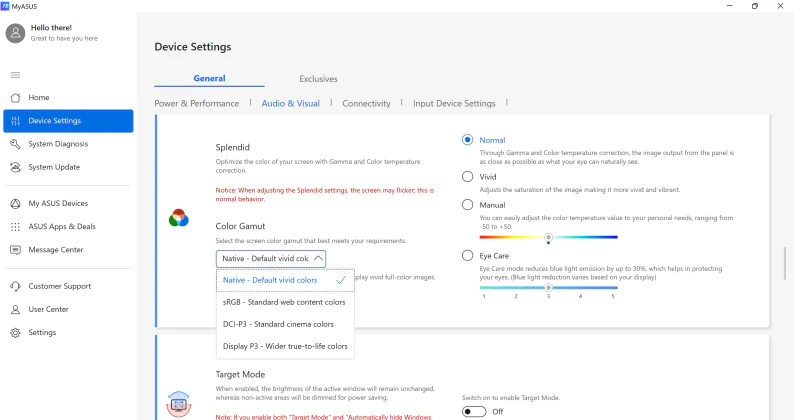Screen dimensions: 794x420
Task: Select the Normal Splendid mode
Action: click(467, 140)
